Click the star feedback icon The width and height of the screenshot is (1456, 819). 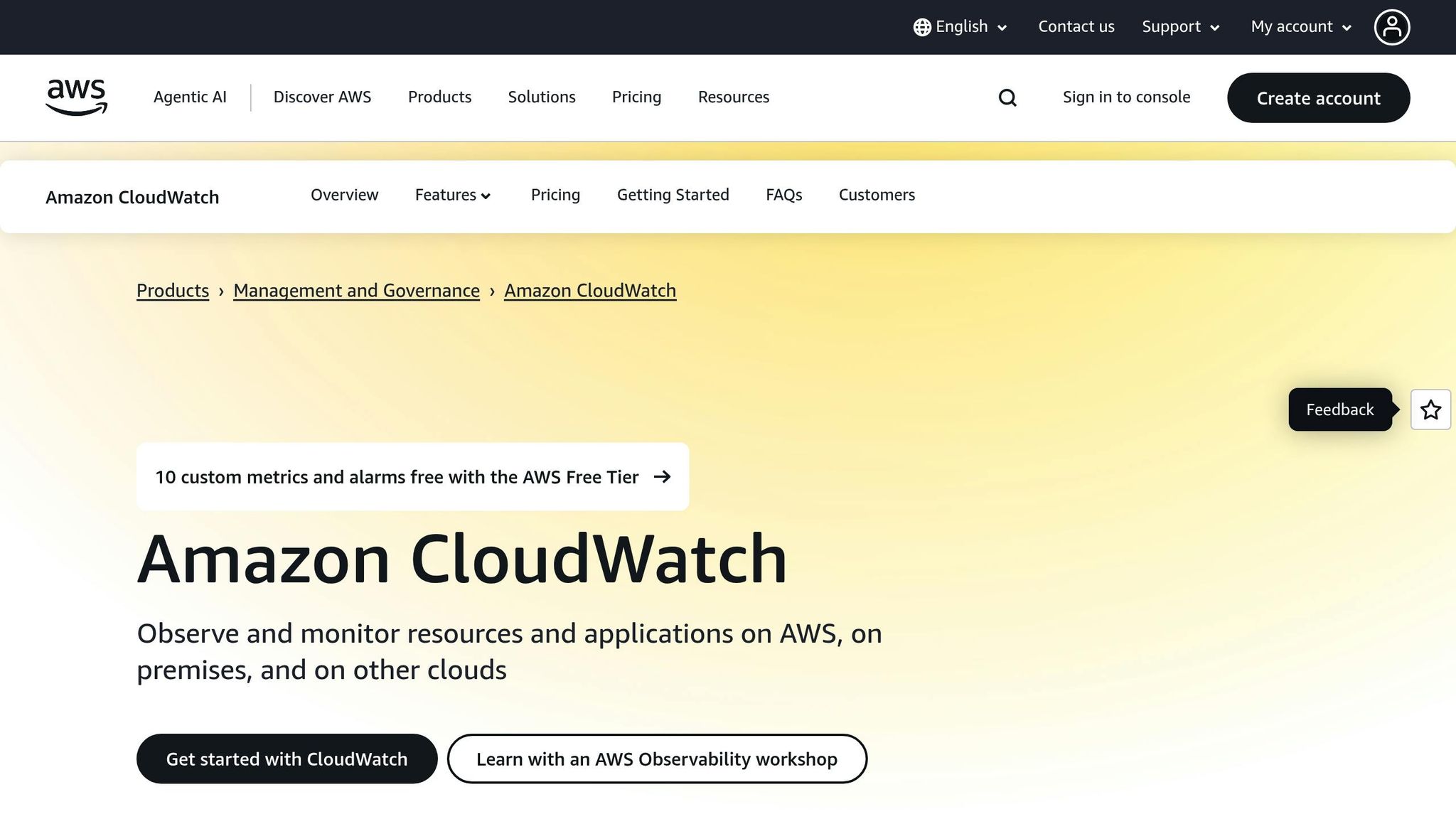click(x=1430, y=409)
